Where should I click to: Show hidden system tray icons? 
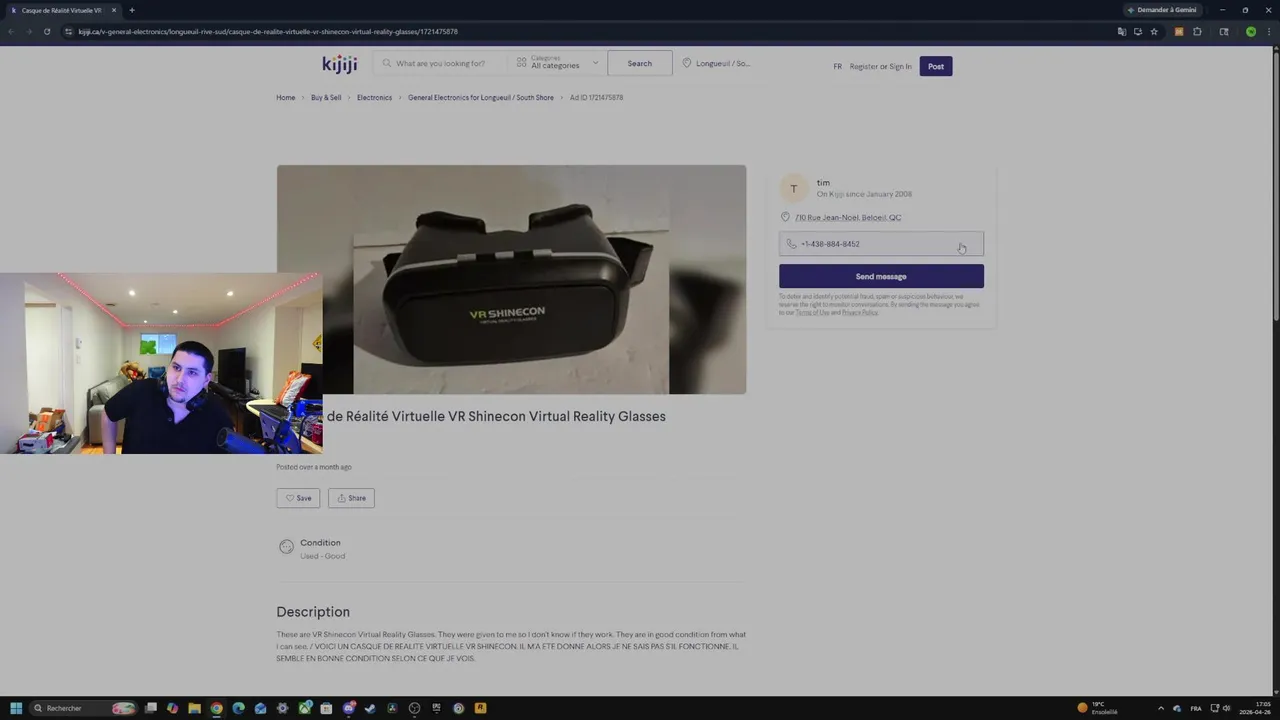click(x=1161, y=708)
